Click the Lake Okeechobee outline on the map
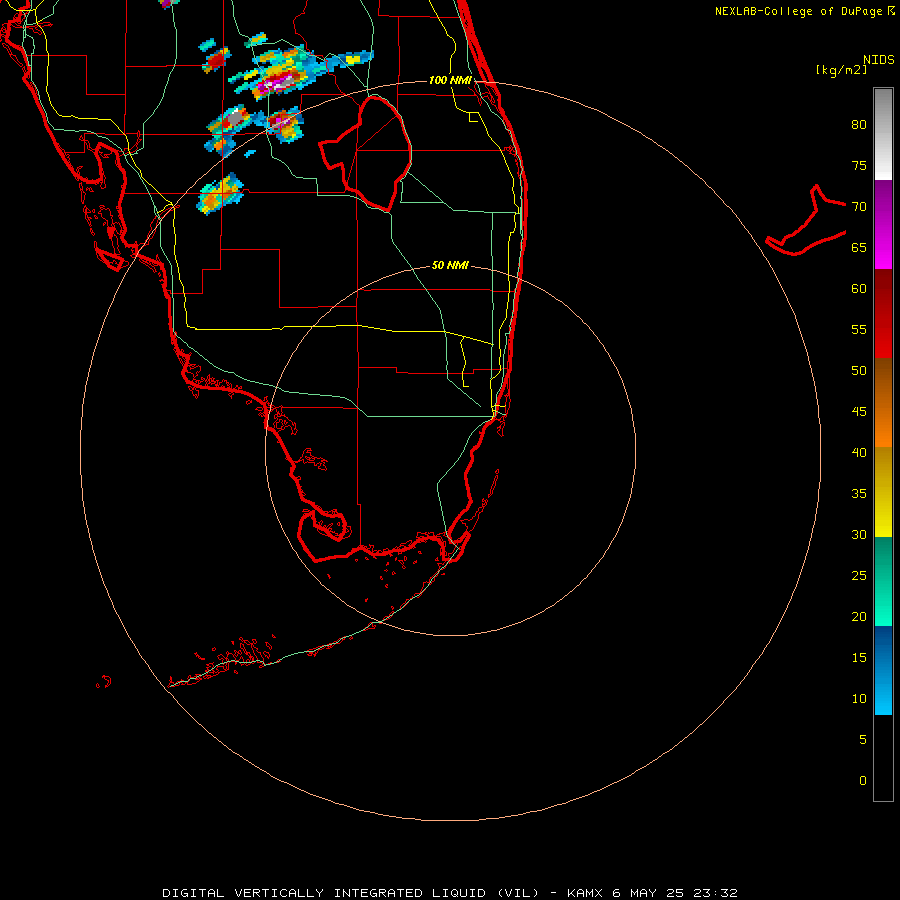Viewport: 900px width, 900px height. pyautogui.click(x=366, y=154)
